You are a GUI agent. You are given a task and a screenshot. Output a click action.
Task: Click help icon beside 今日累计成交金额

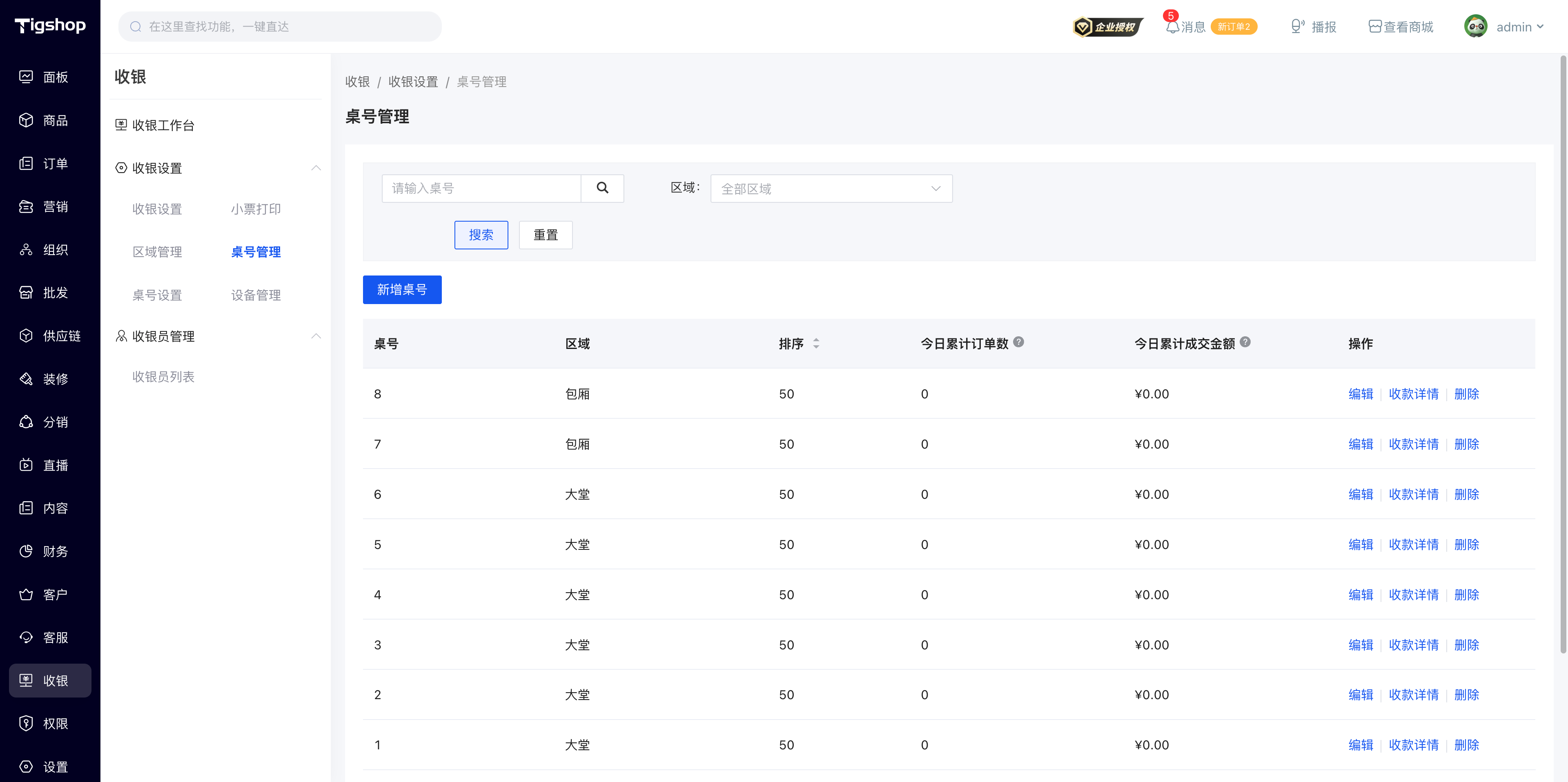click(1245, 342)
